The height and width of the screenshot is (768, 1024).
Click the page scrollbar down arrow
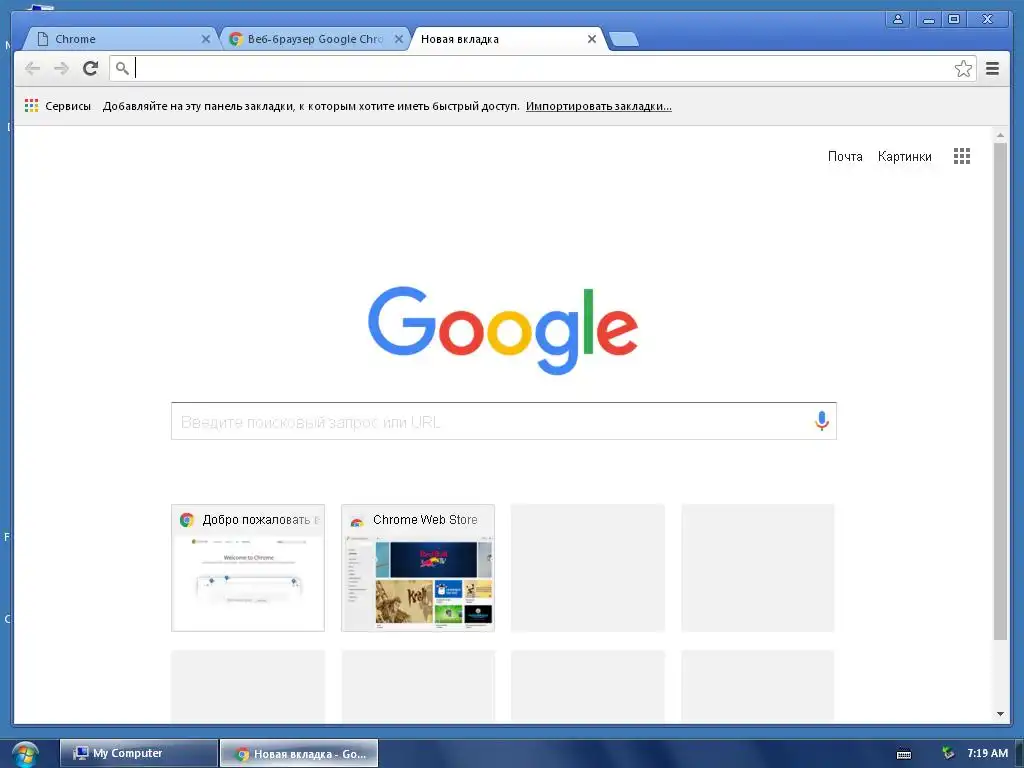point(1000,714)
